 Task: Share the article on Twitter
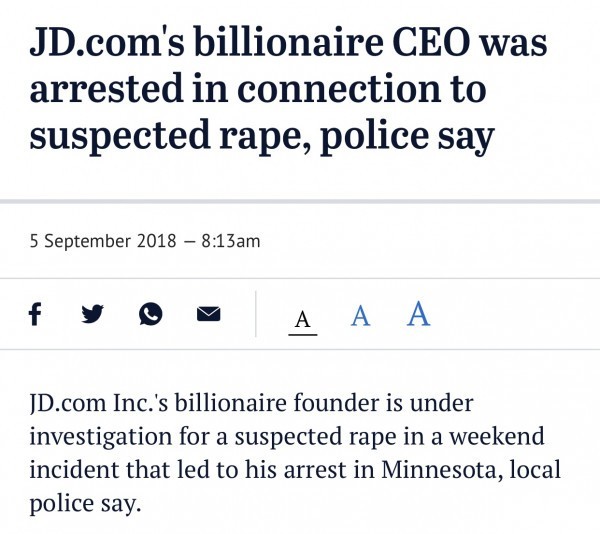point(92,315)
